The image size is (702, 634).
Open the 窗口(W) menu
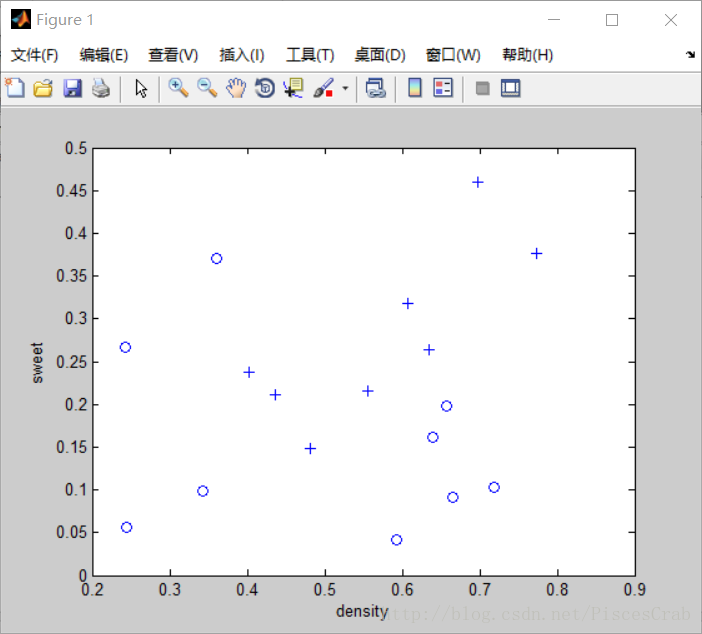pos(453,55)
